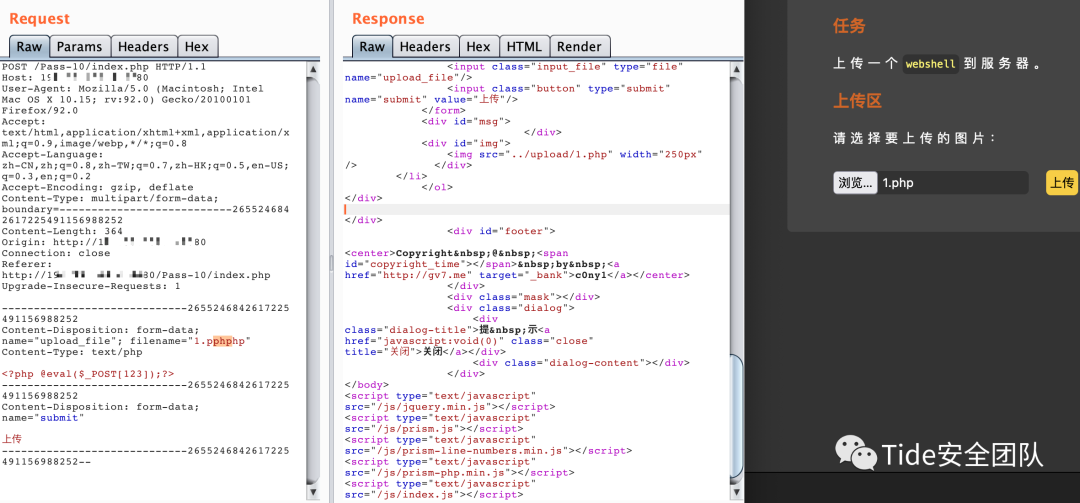Image resolution: width=1080 pixels, height=503 pixels.
Task: Click the webshell code label in task
Action: [931, 64]
